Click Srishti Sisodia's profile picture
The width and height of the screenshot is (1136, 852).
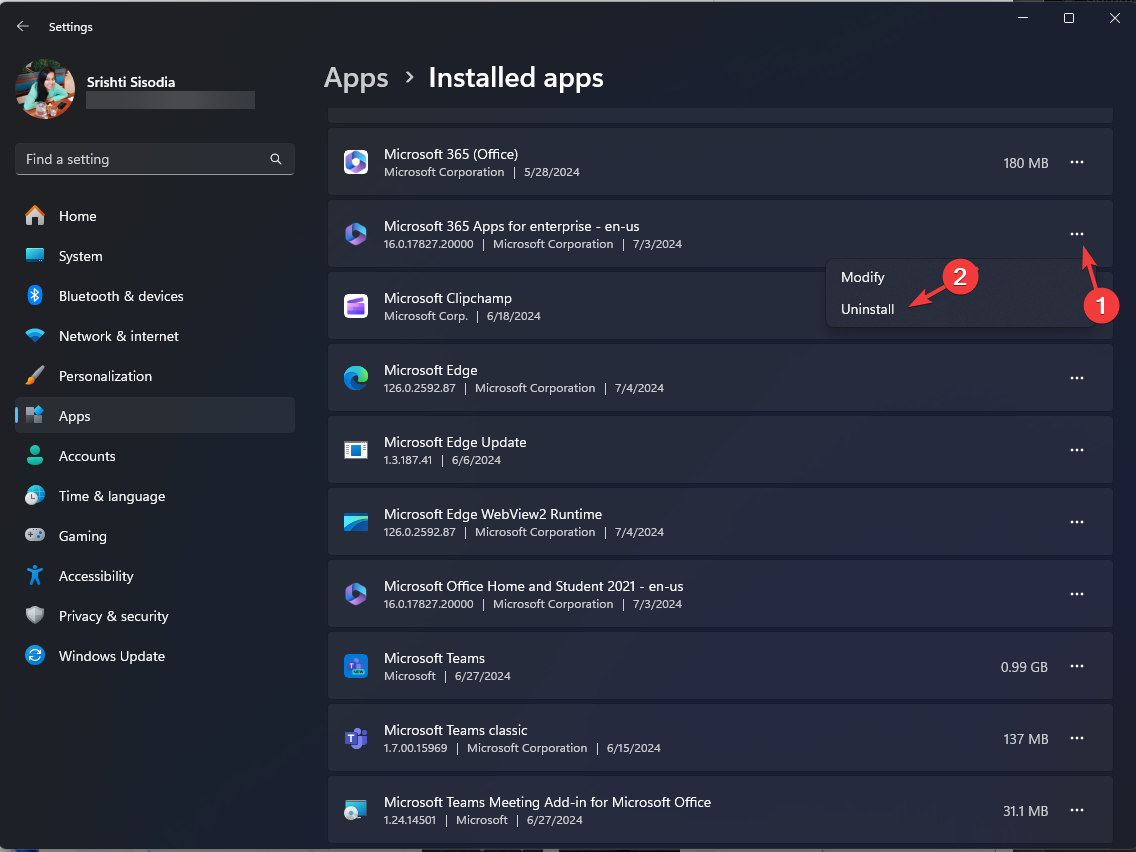pyautogui.click(x=44, y=89)
